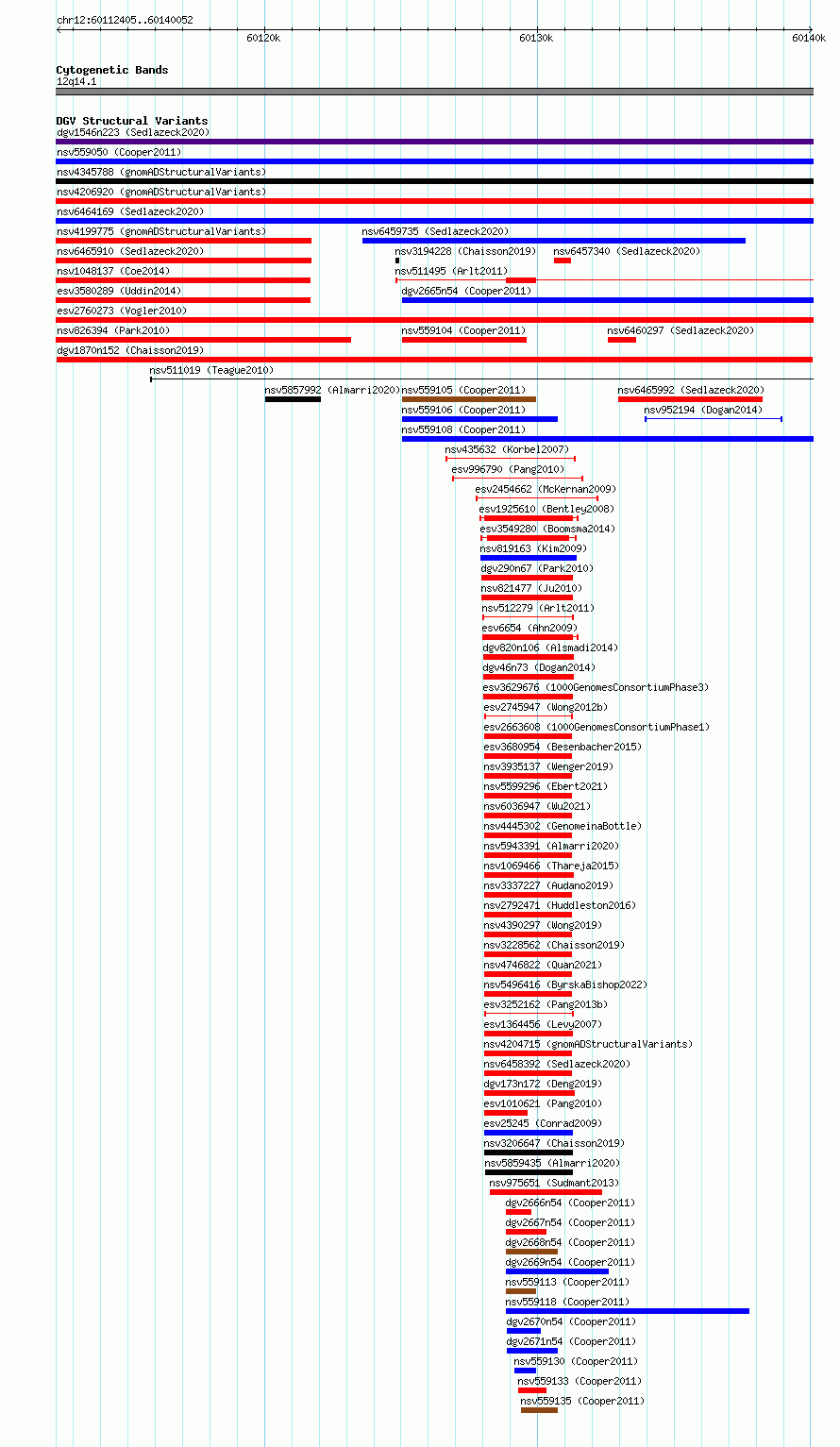
Task: Select the nsv559050 (Cooper2011) variant label
Action: click(119, 152)
